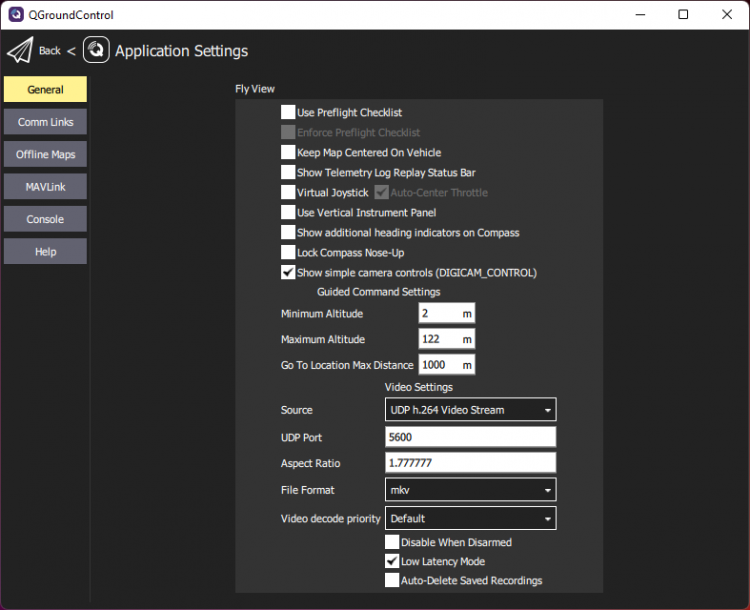Uncheck Show simple camera controls option
This screenshot has height=610, width=750.
click(x=288, y=273)
